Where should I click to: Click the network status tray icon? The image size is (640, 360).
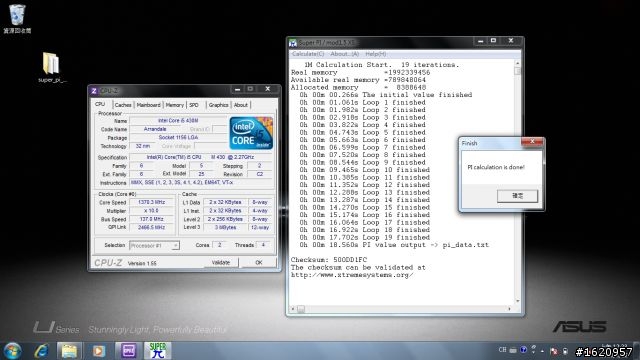(x=554, y=351)
